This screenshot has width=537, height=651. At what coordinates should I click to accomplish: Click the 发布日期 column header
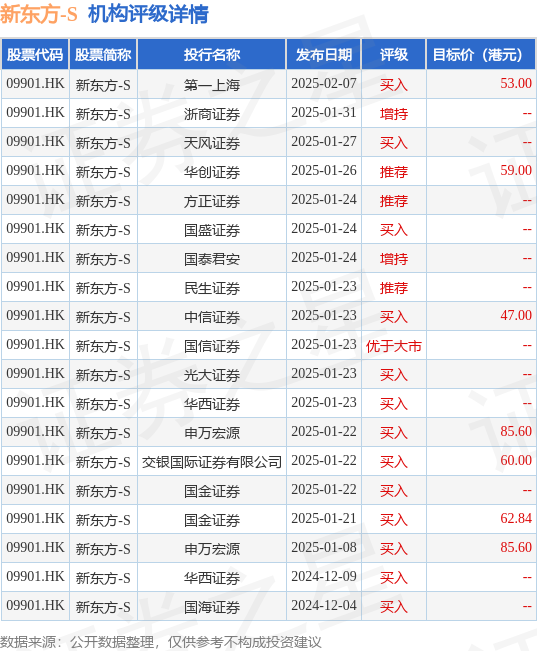(x=324, y=54)
